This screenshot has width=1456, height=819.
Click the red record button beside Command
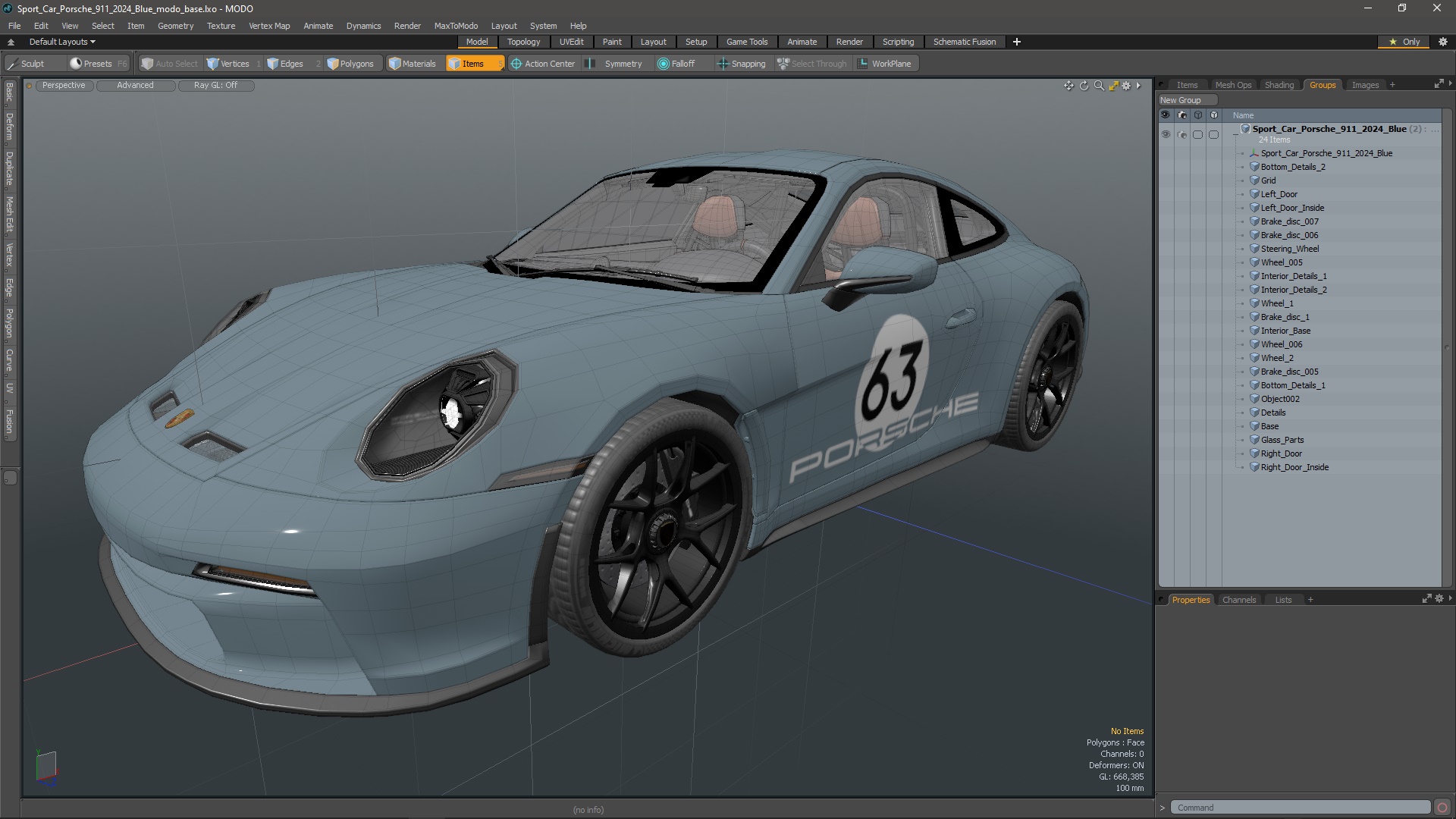point(1442,808)
